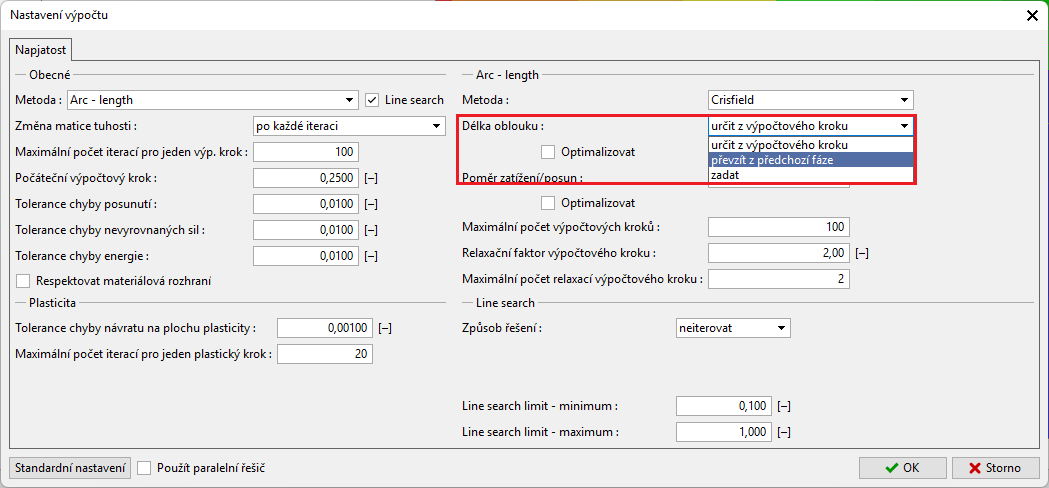Switch to the Napjatost tab

pos(40,49)
